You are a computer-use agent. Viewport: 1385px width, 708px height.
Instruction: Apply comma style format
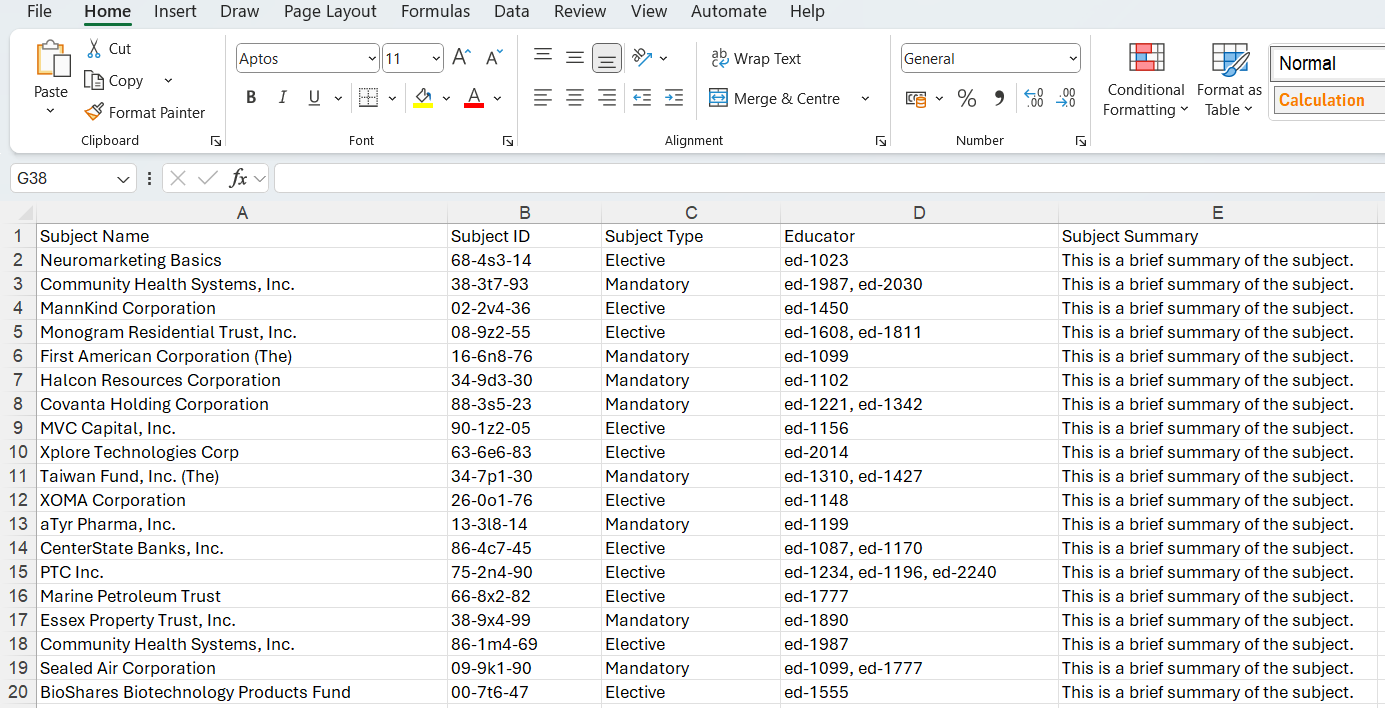click(998, 98)
